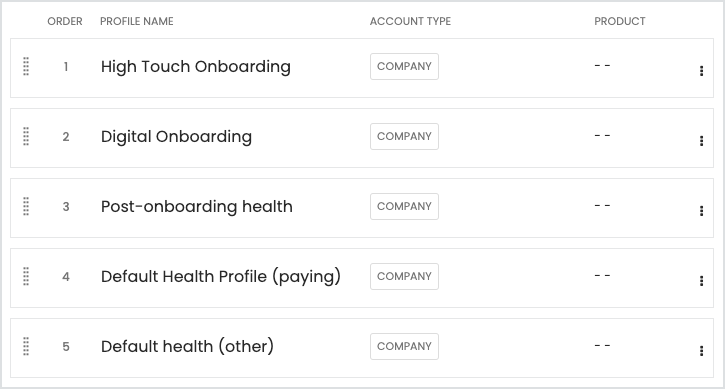This screenshot has height=389, width=725.
Task: Click COMPANY badge on Default health (other) row
Action: pos(404,346)
